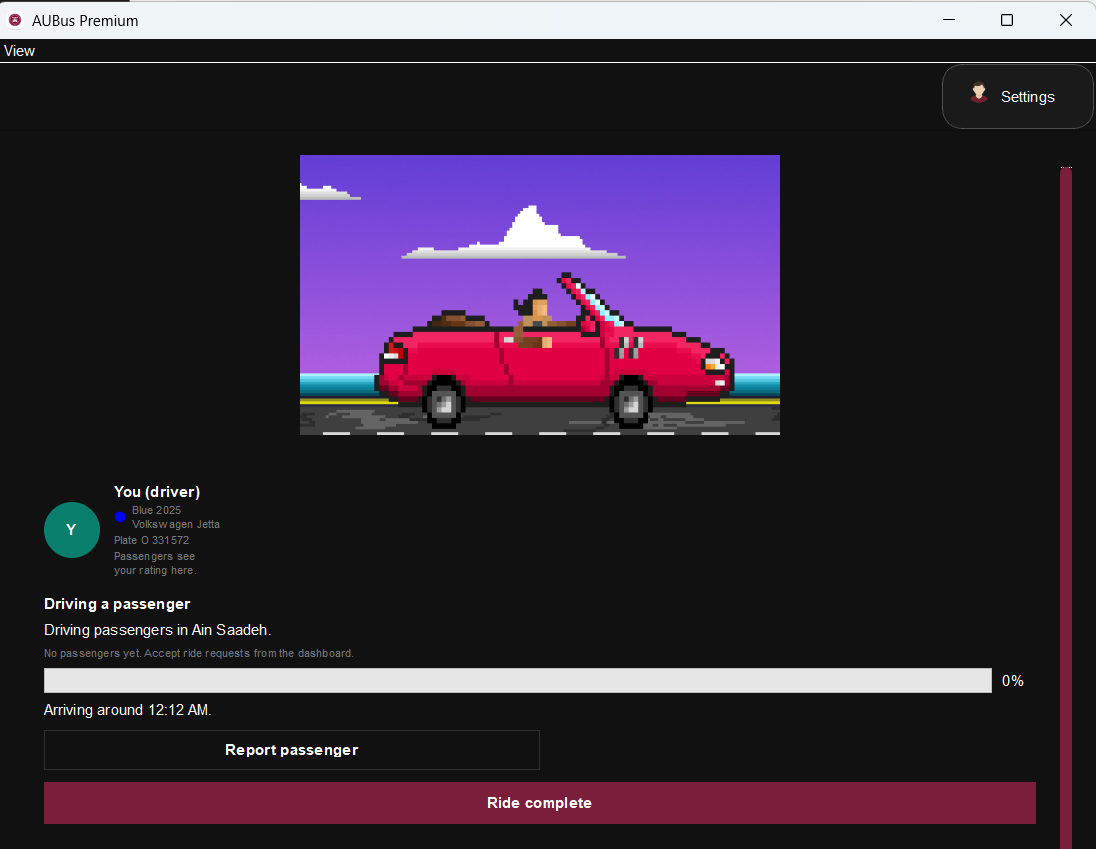Click the 0% progress label
1096x849 pixels.
[x=1012, y=681]
